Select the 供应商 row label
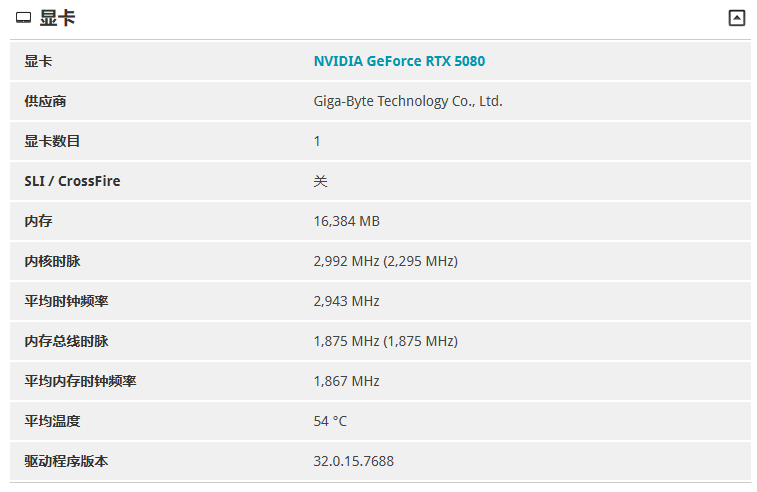This screenshot has width=757, height=492. [45, 101]
